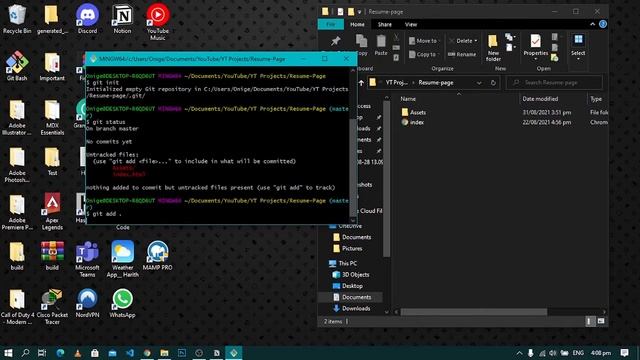The height and width of the screenshot is (360, 640).
Task: Open the Windows Start button
Action: pos(8,353)
